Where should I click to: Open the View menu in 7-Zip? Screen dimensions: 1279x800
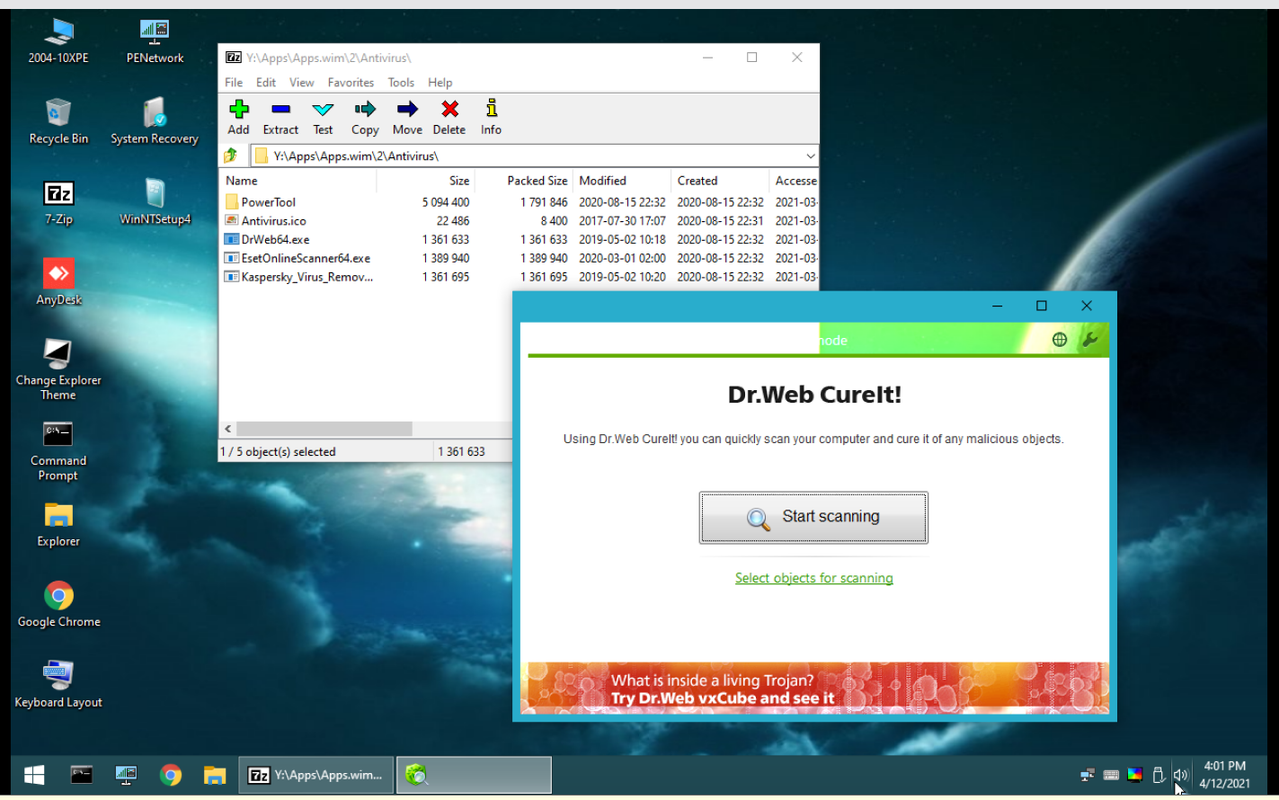(301, 83)
